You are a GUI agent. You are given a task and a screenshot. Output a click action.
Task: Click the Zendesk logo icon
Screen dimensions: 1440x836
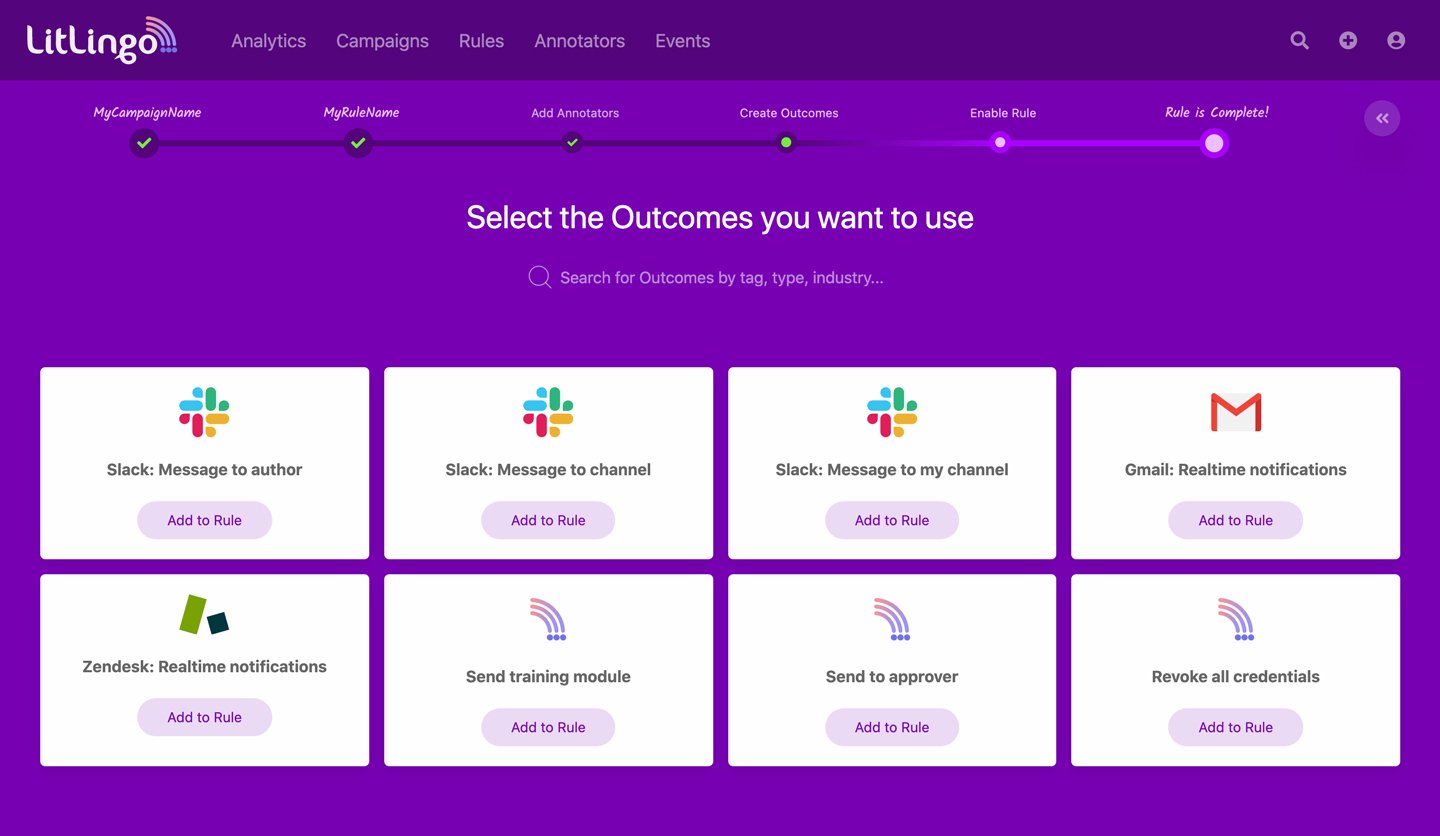point(204,614)
